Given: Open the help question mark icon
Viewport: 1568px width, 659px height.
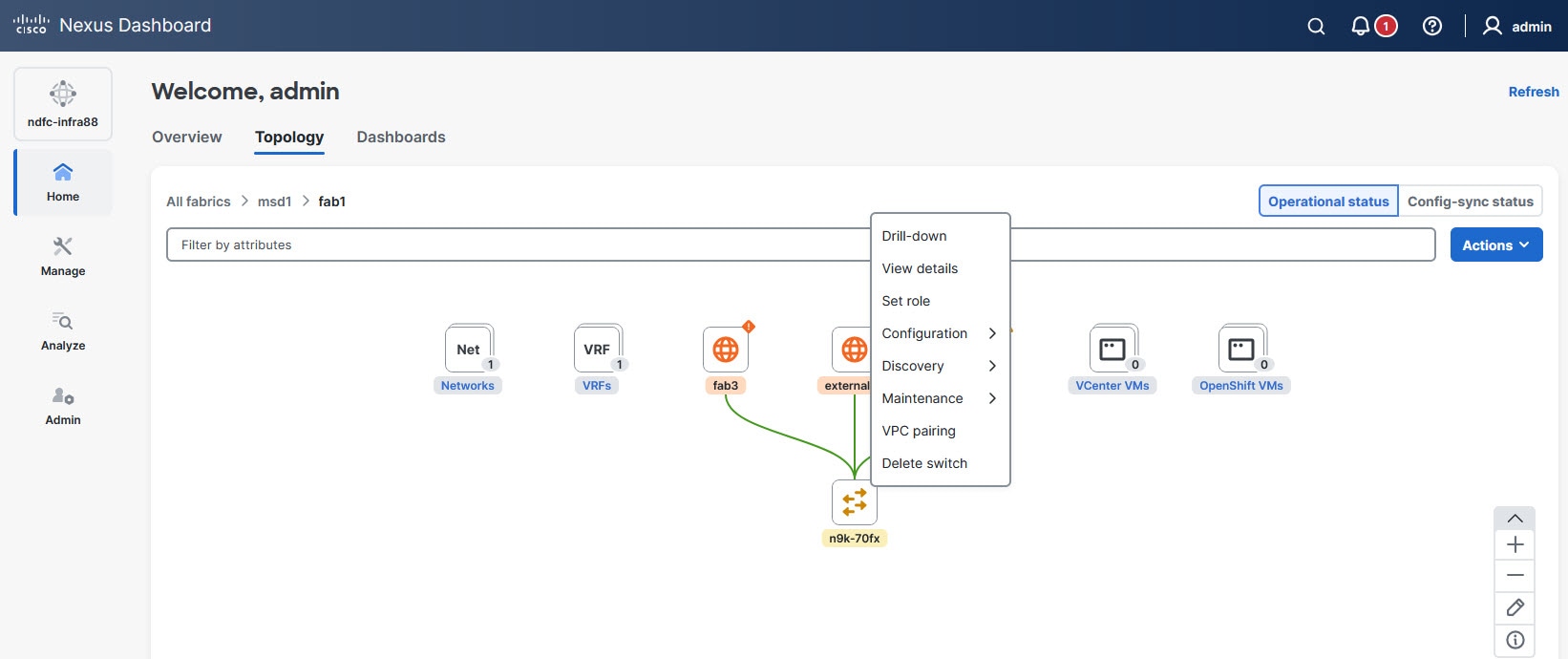Looking at the screenshot, I should click(1432, 27).
